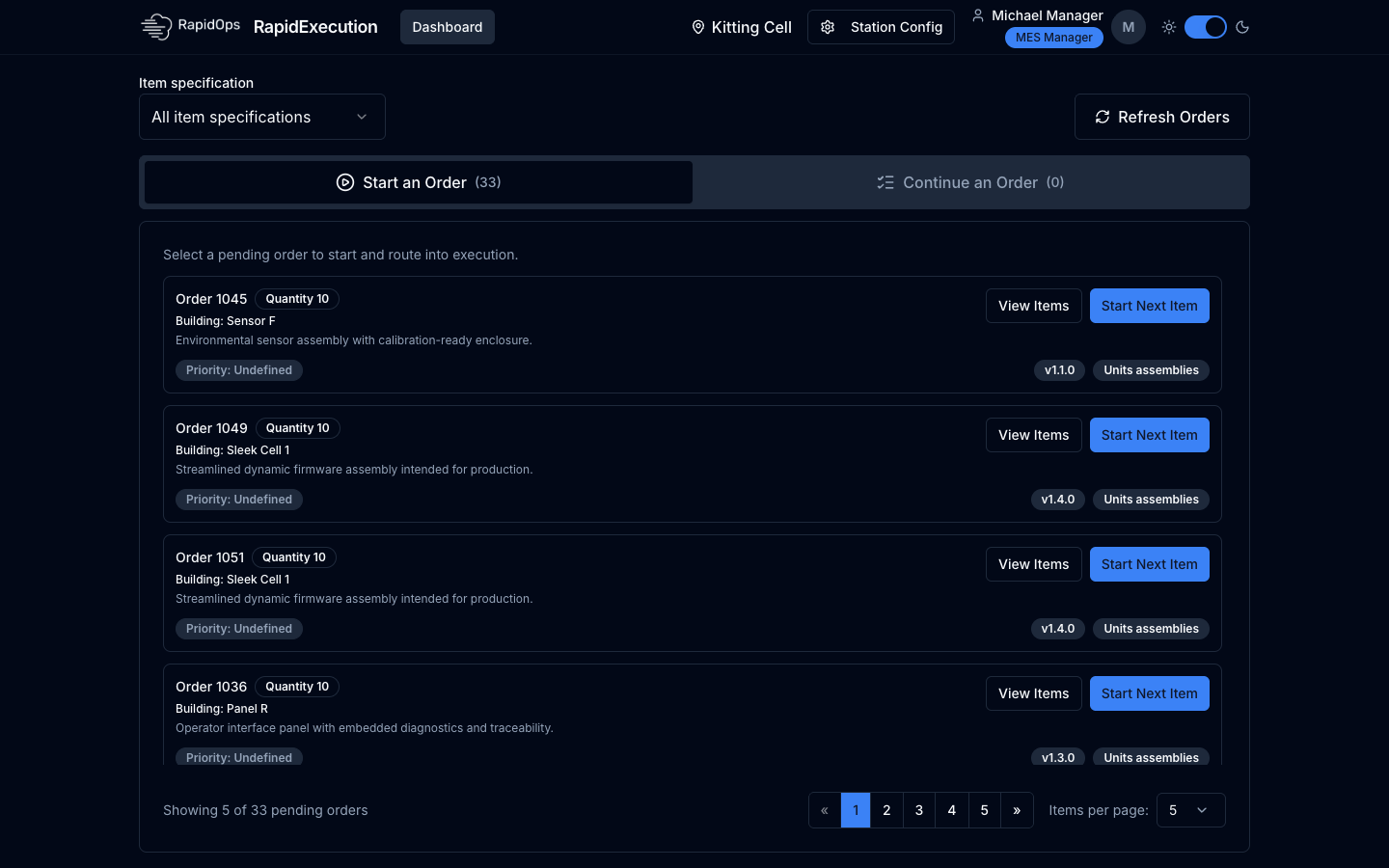Click the Refresh Orders button

pos(1162,117)
